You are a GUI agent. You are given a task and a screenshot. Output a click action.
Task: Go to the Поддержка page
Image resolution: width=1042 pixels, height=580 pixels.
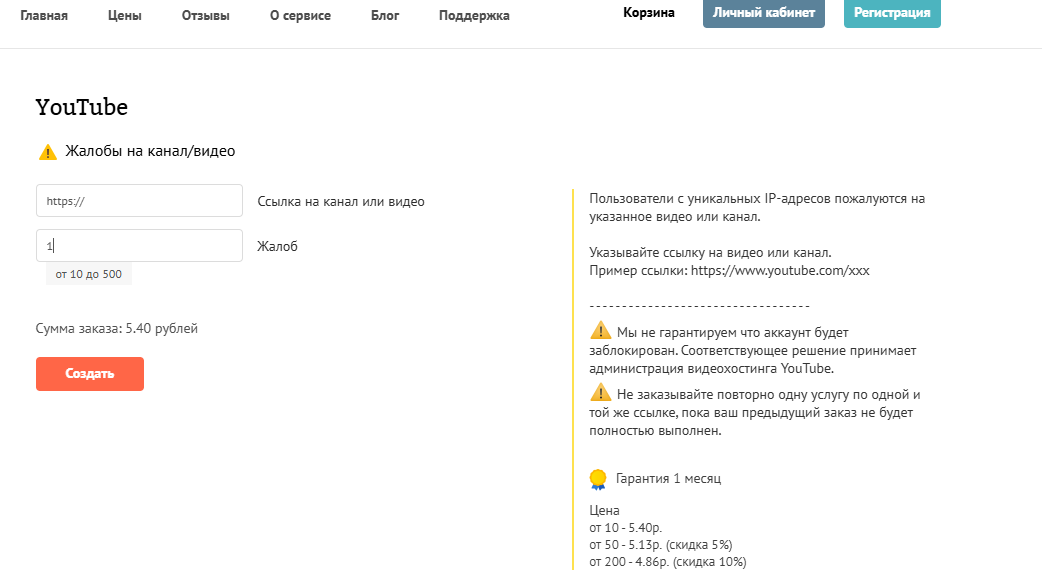tap(474, 15)
